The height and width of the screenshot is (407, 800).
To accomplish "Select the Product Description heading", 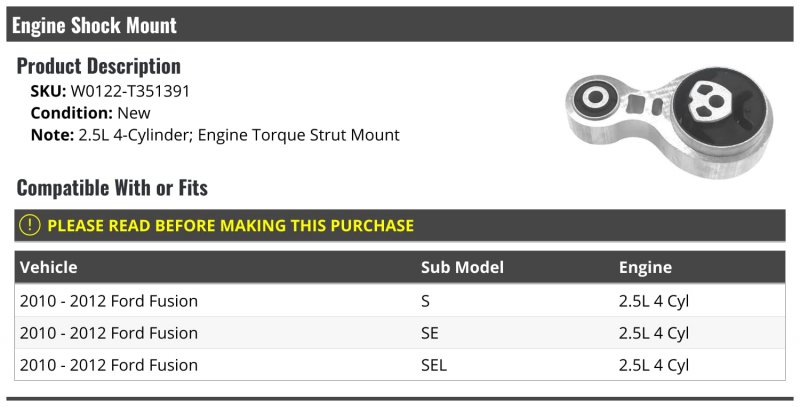I will [x=98, y=67].
